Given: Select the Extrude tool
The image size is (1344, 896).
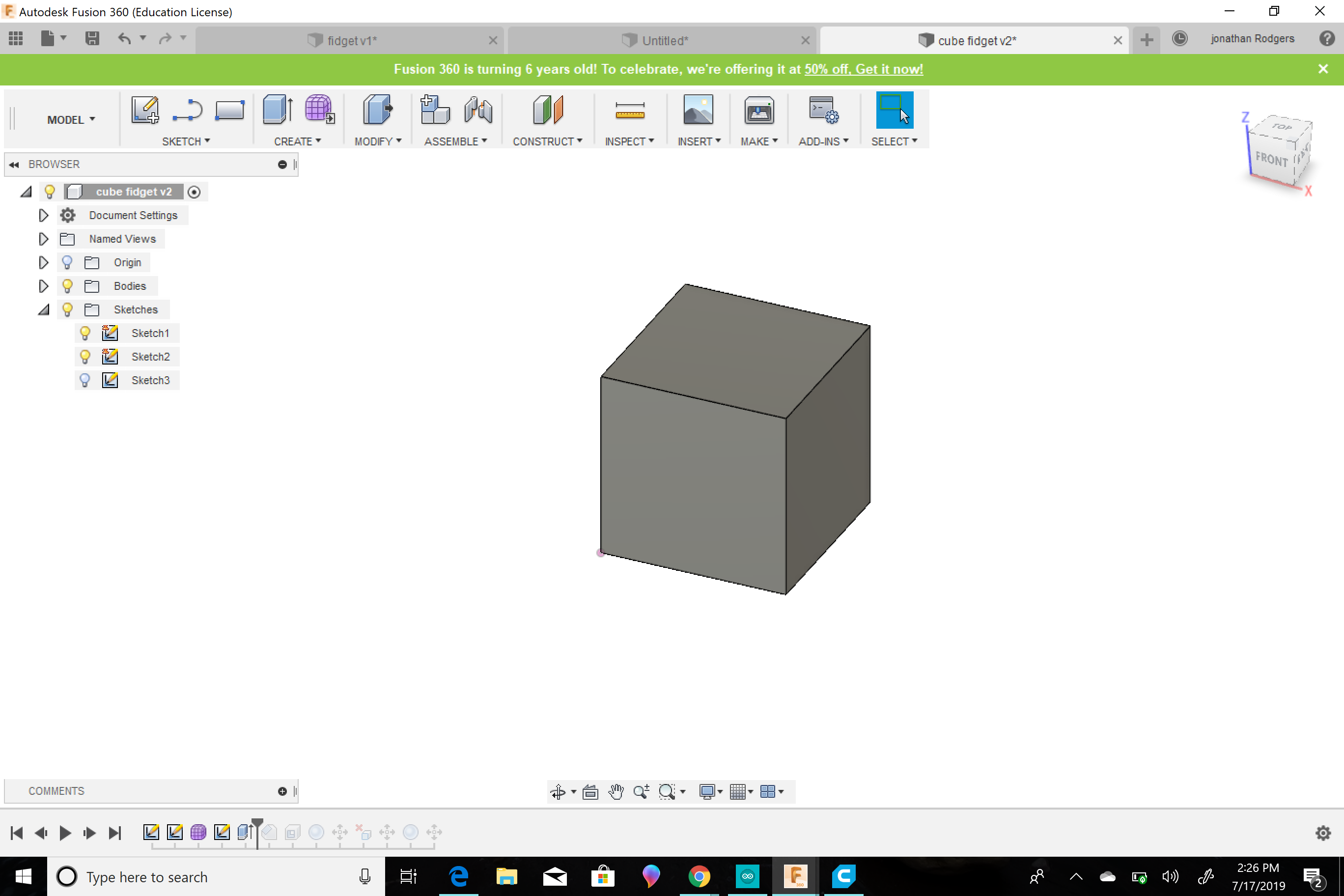Looking at the screenshot, I should pos(278,110).
